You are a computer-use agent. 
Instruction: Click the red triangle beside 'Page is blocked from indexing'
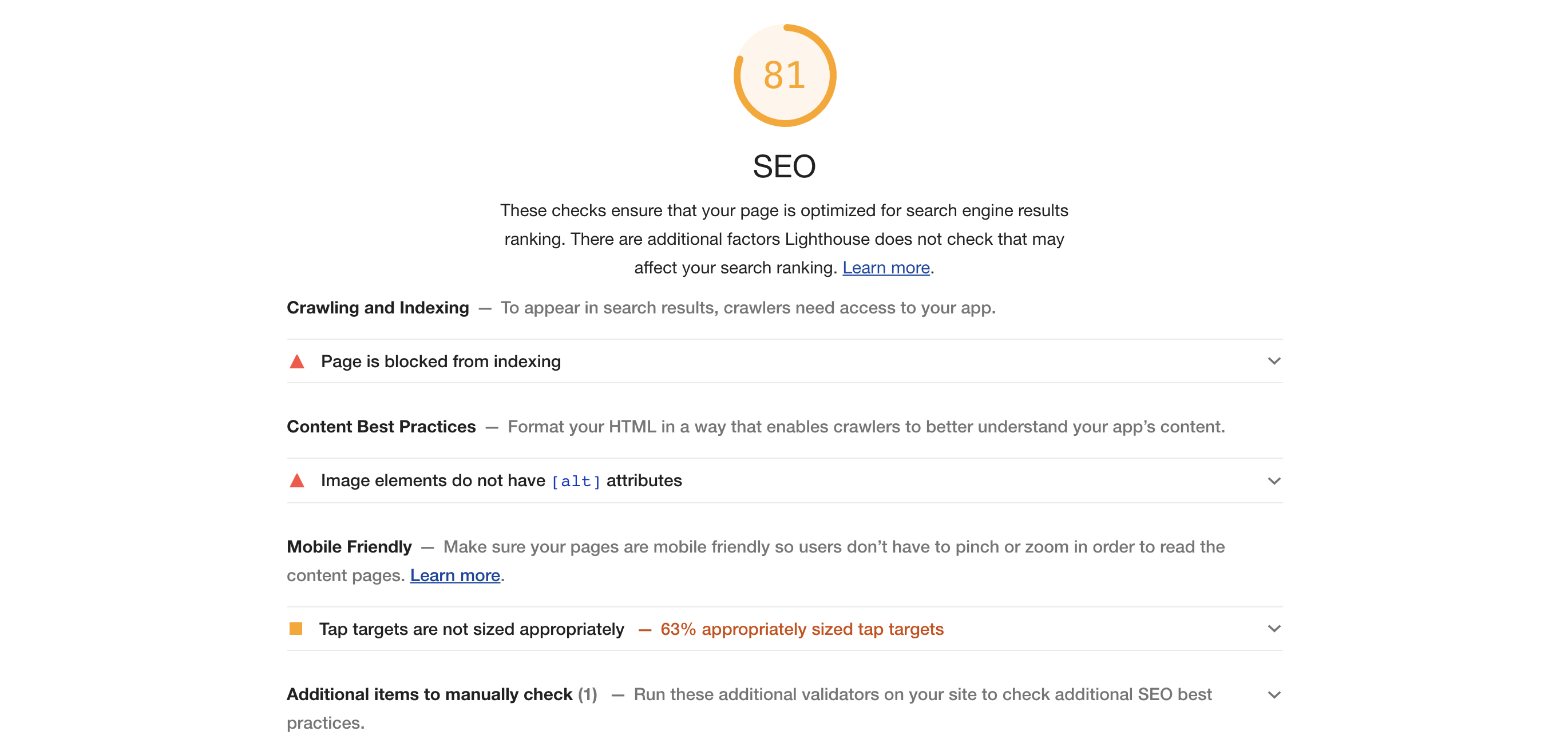297,362
